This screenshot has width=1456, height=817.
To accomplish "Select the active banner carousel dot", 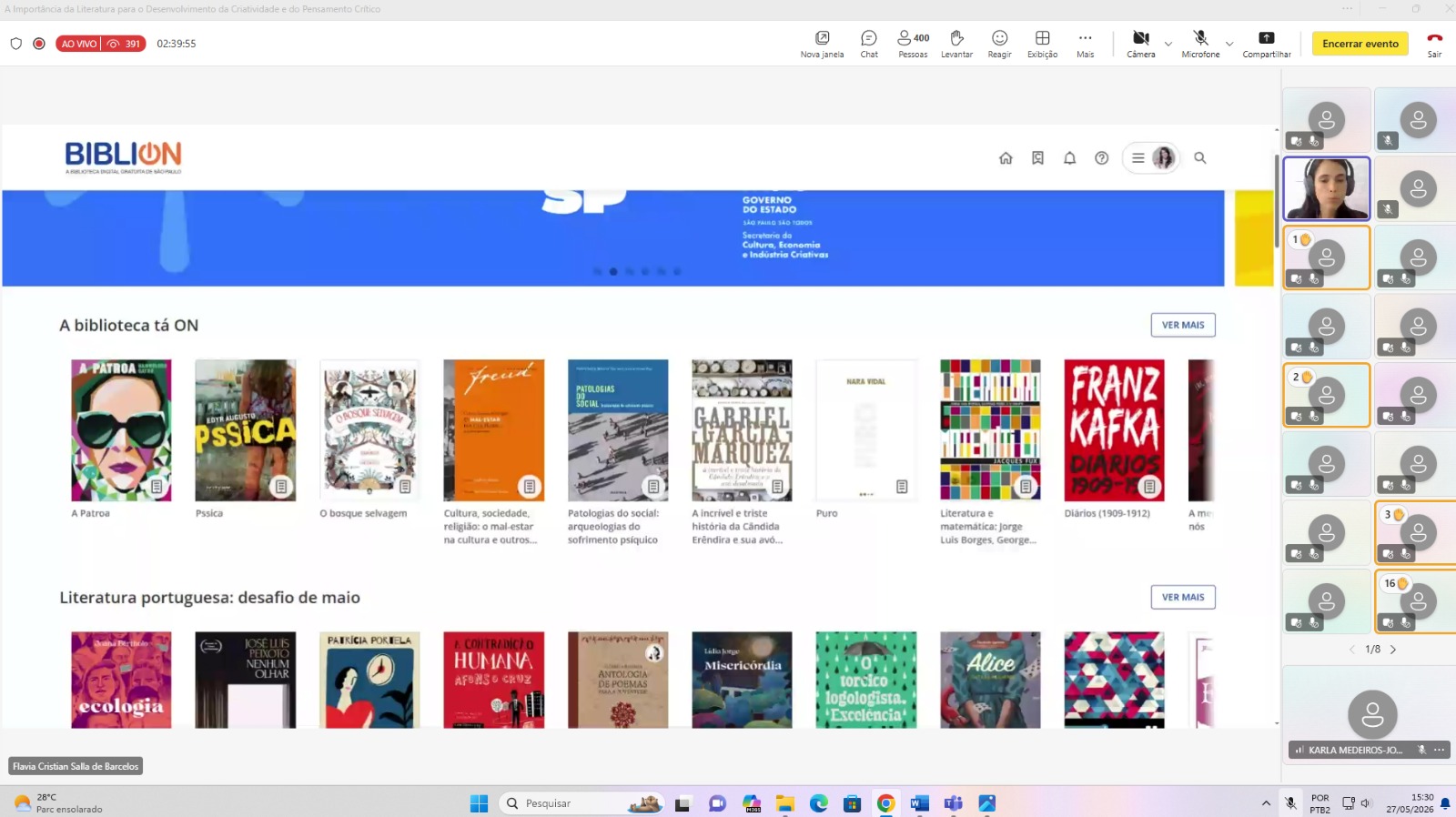I will (x=613, y=271).
